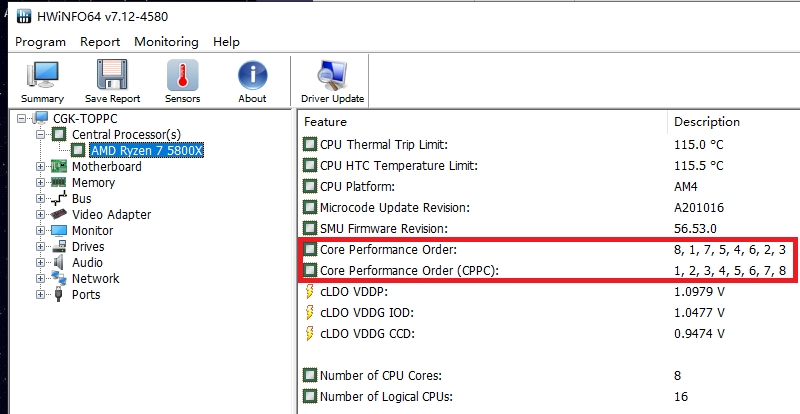The image size is (800, 414).
Task: Expand the Bus tree node
Action: tap(40, 199)
